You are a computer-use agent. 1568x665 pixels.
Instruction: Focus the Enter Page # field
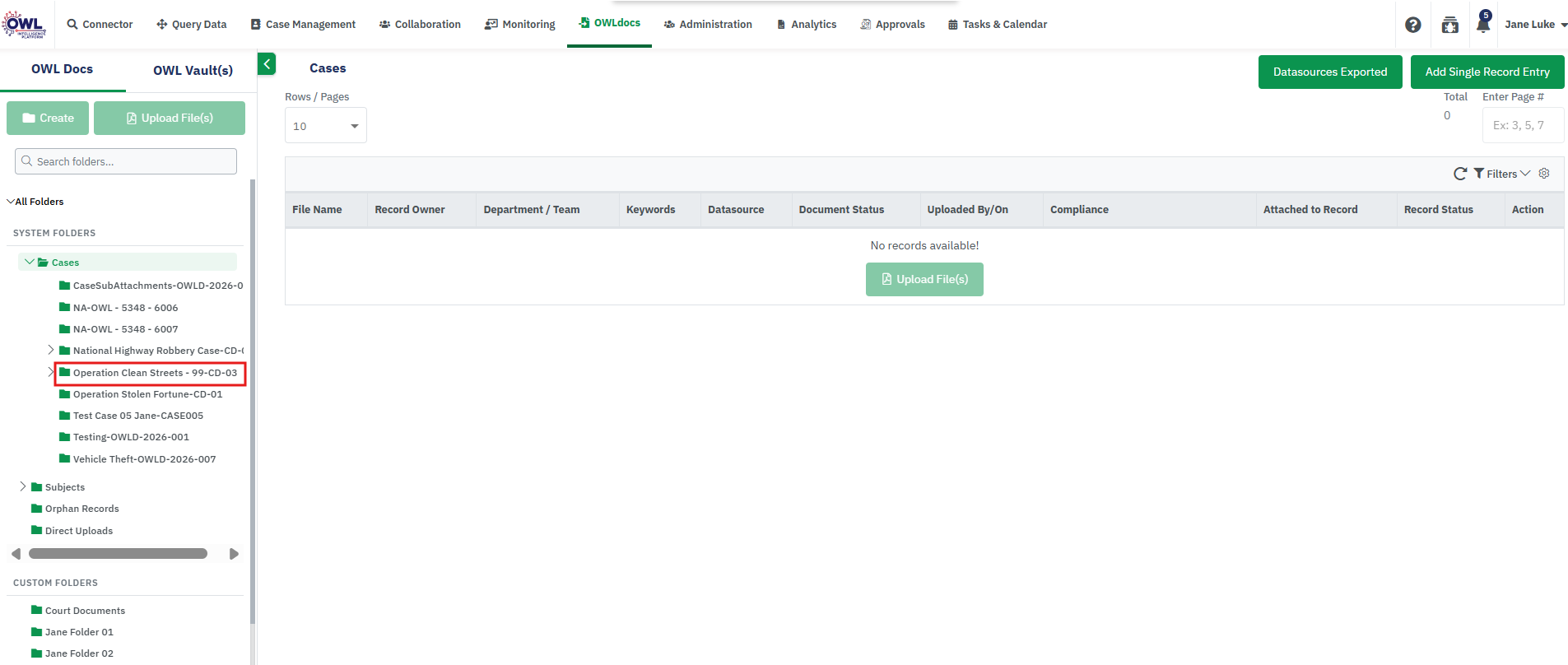click(x=1523, y=125)
